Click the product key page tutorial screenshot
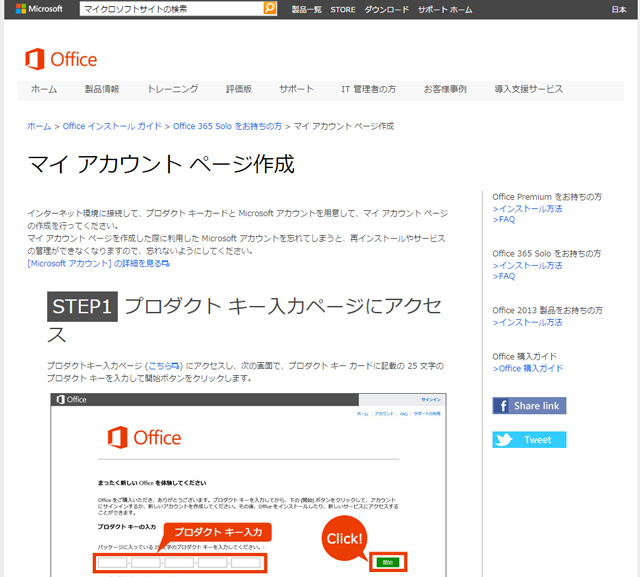 click(x=248, y=485)
